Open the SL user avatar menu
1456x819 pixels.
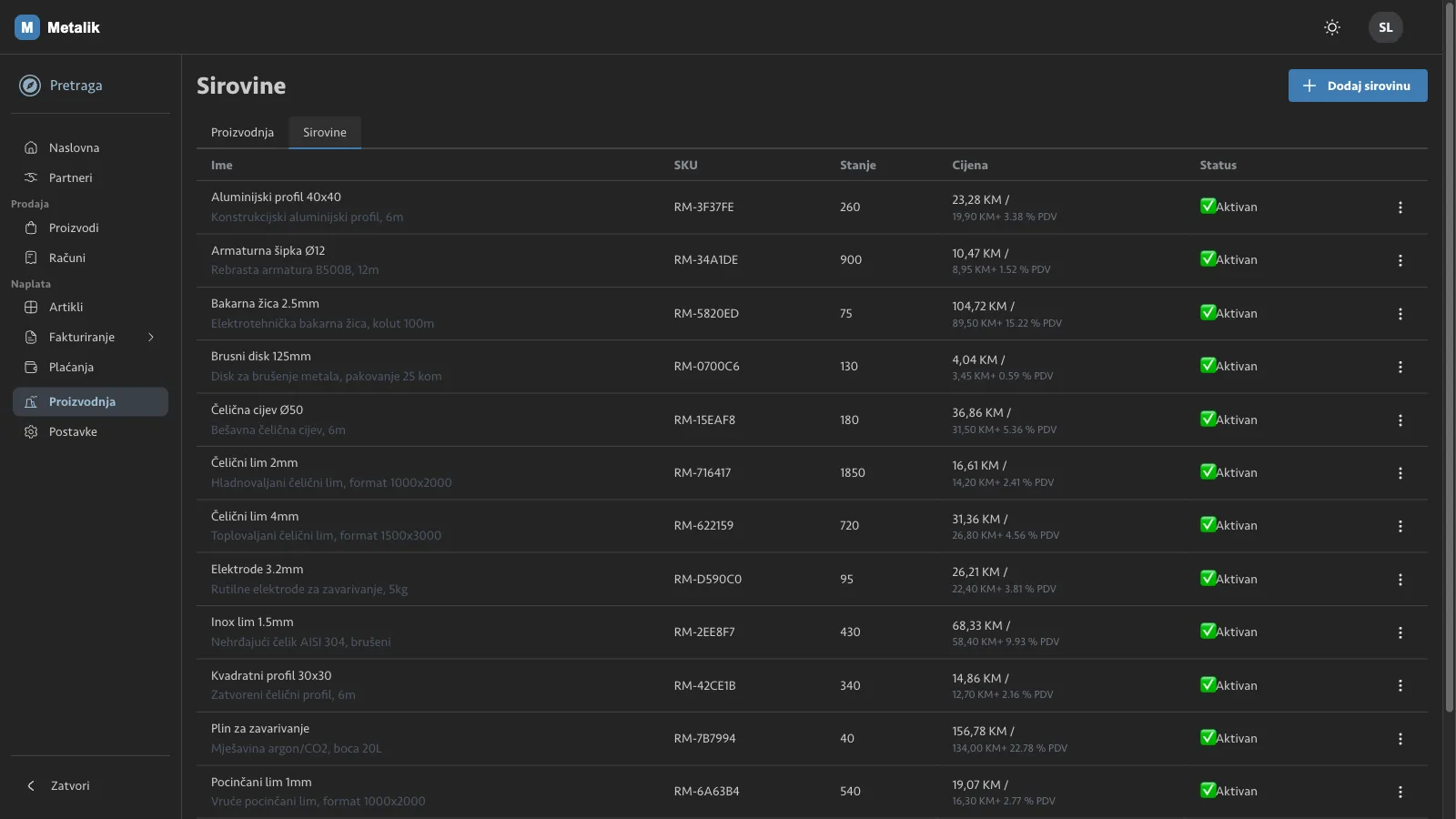[1385, 27]
